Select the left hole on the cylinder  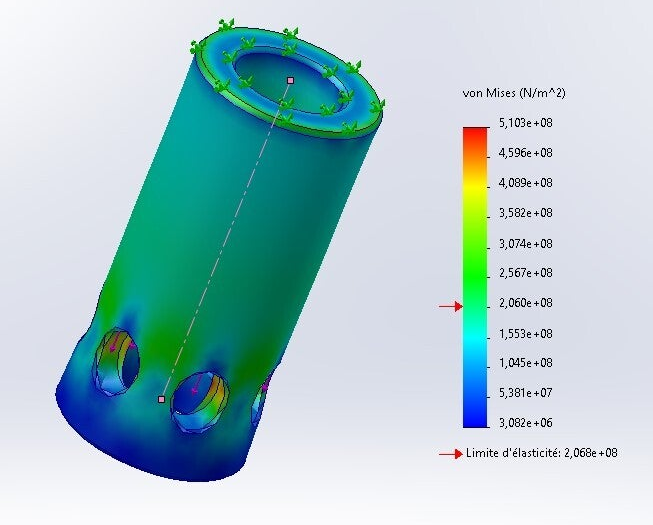point(117,361)
